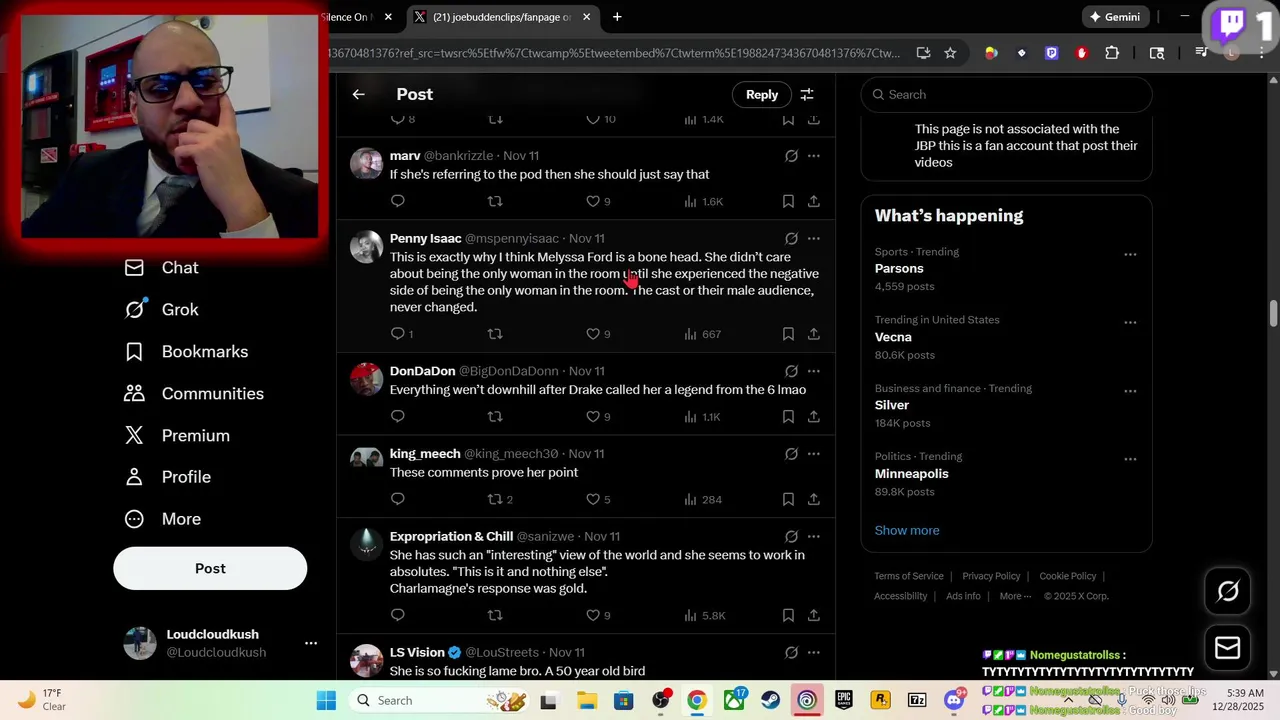This screenshot has width=1280, height=720.
Task: Open the Minneapolis trending topic
Action: [912, 474]
